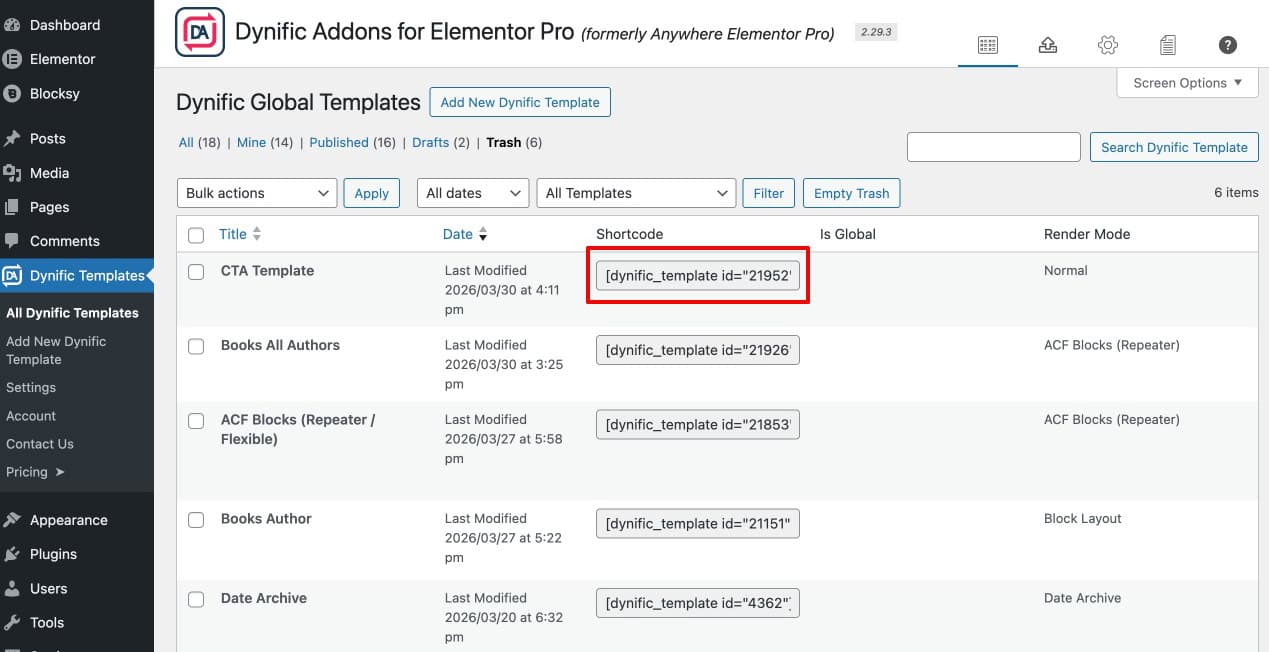Select the shortcode field with id 21926

[x=698, y=350]
